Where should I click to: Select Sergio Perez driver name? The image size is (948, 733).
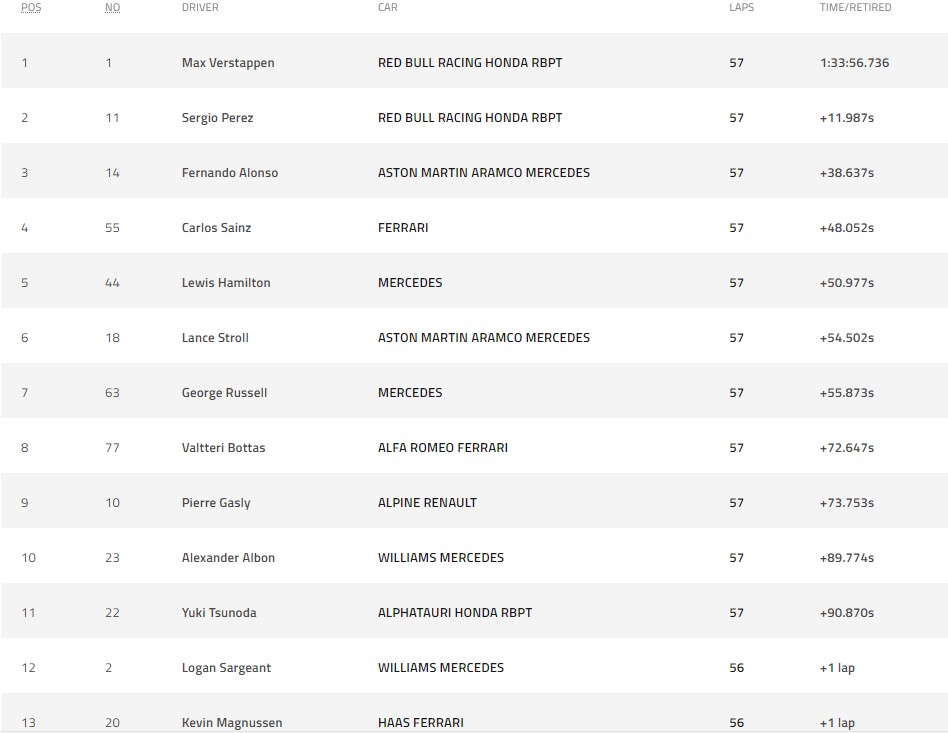(x=217, y=118)
